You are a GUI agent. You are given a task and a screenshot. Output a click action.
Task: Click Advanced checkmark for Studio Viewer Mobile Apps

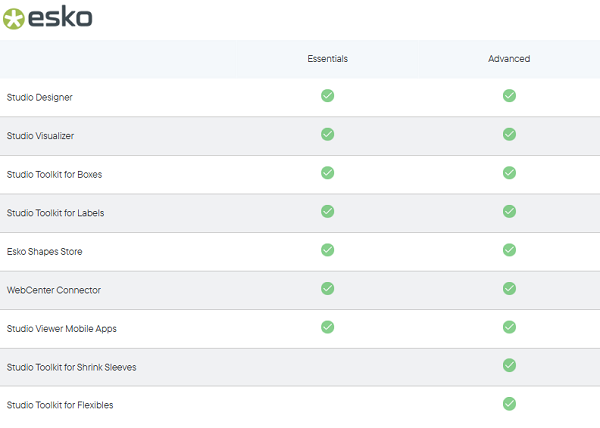[x=509, y=327]
